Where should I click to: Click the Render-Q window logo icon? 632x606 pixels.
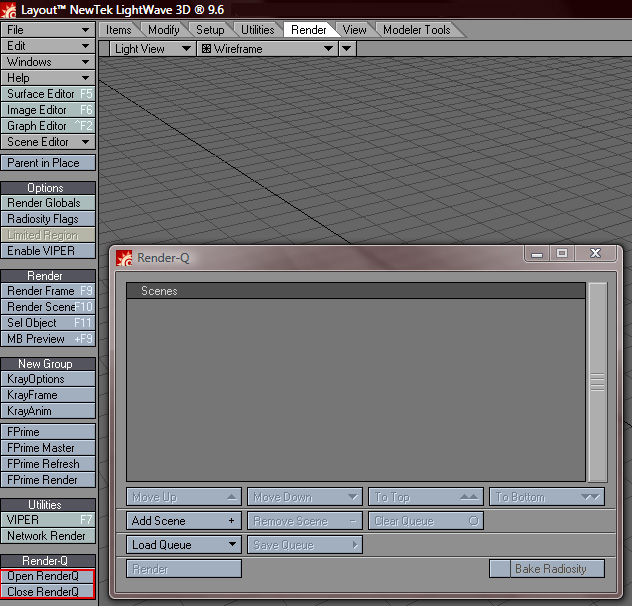124,258
